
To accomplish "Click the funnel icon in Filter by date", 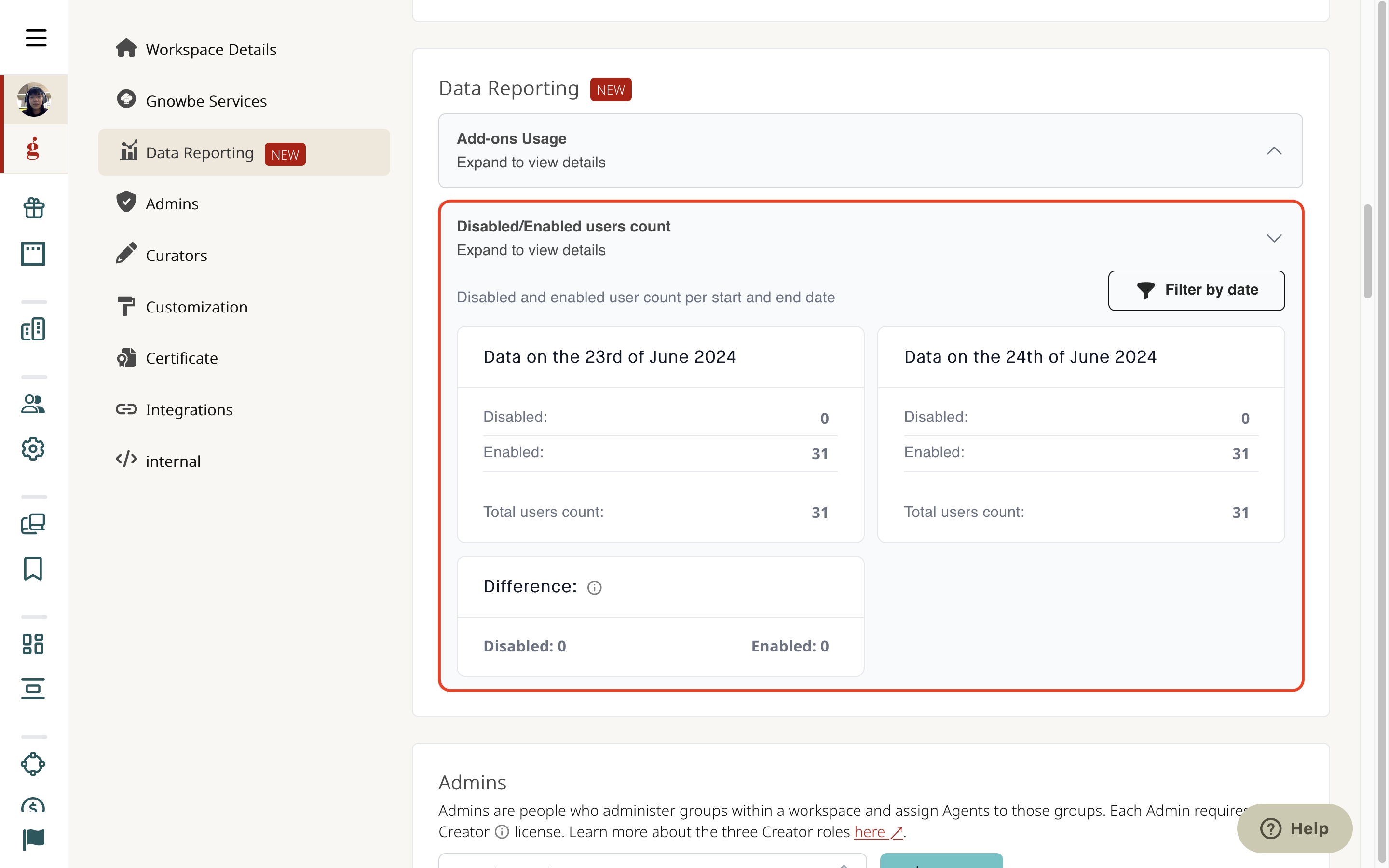I will point(1145,290).
